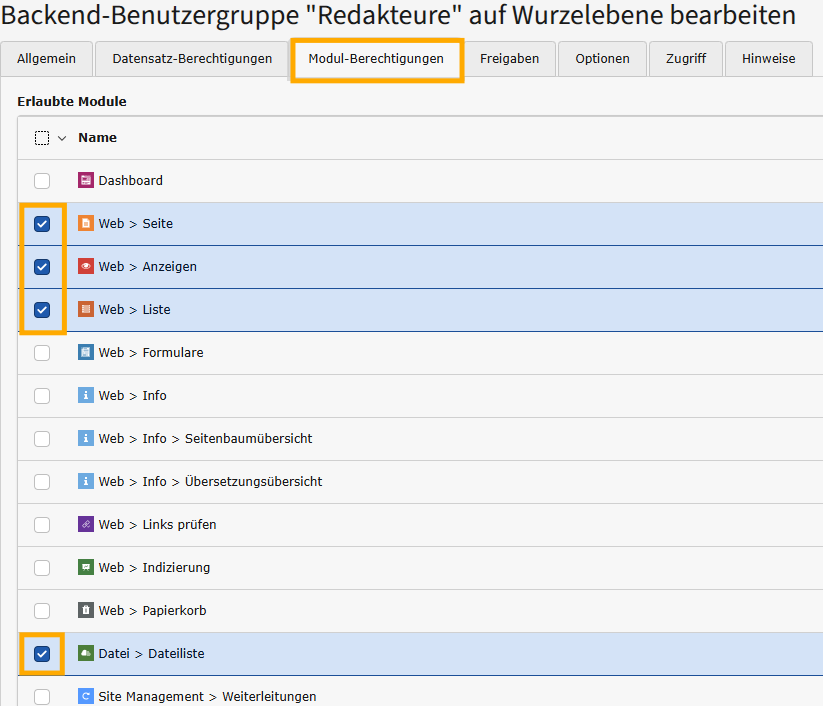Click the Web > Papierkorb trash icon

[86, 611]
